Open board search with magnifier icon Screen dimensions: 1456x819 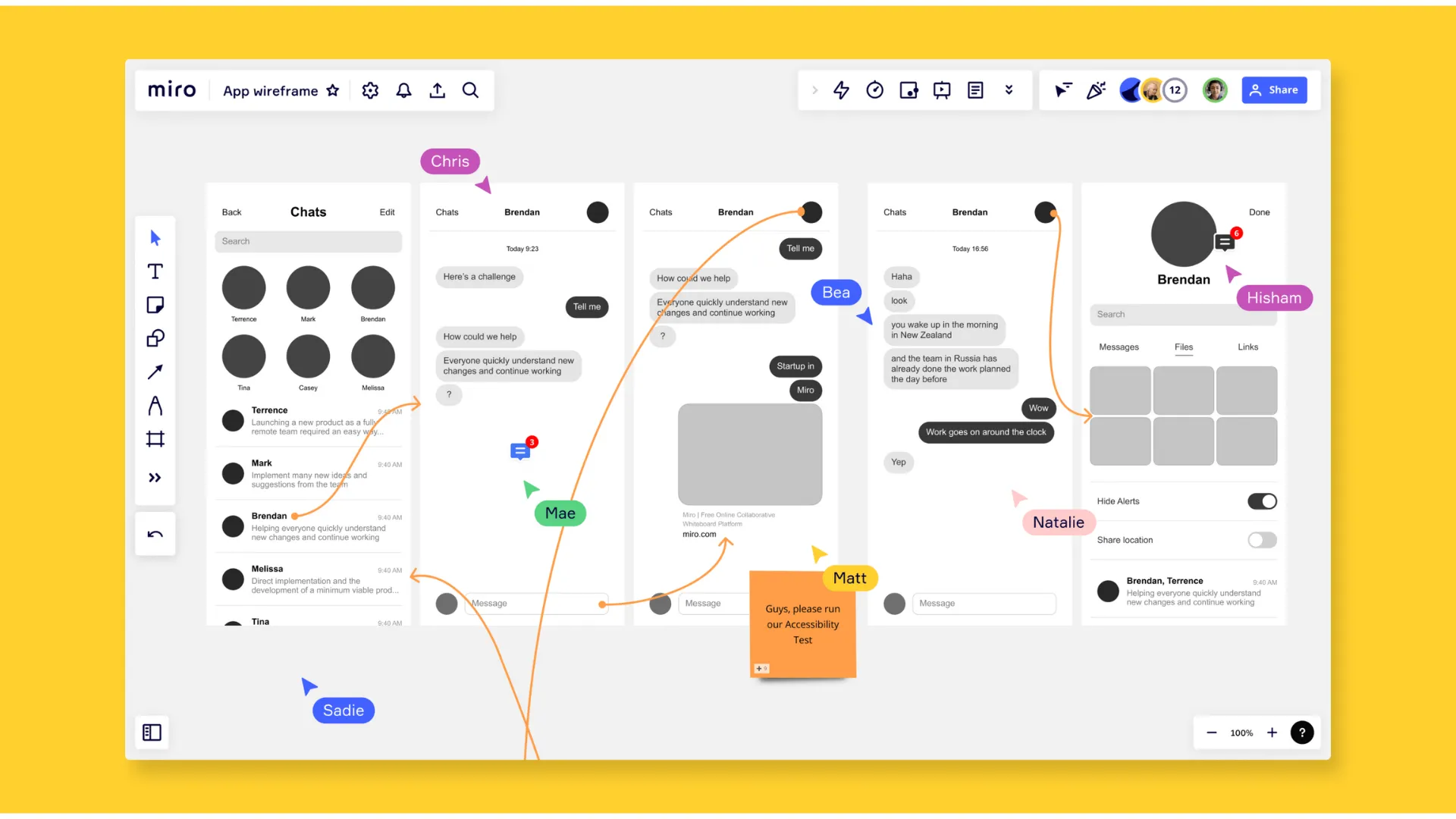click(x=470, y=90)
